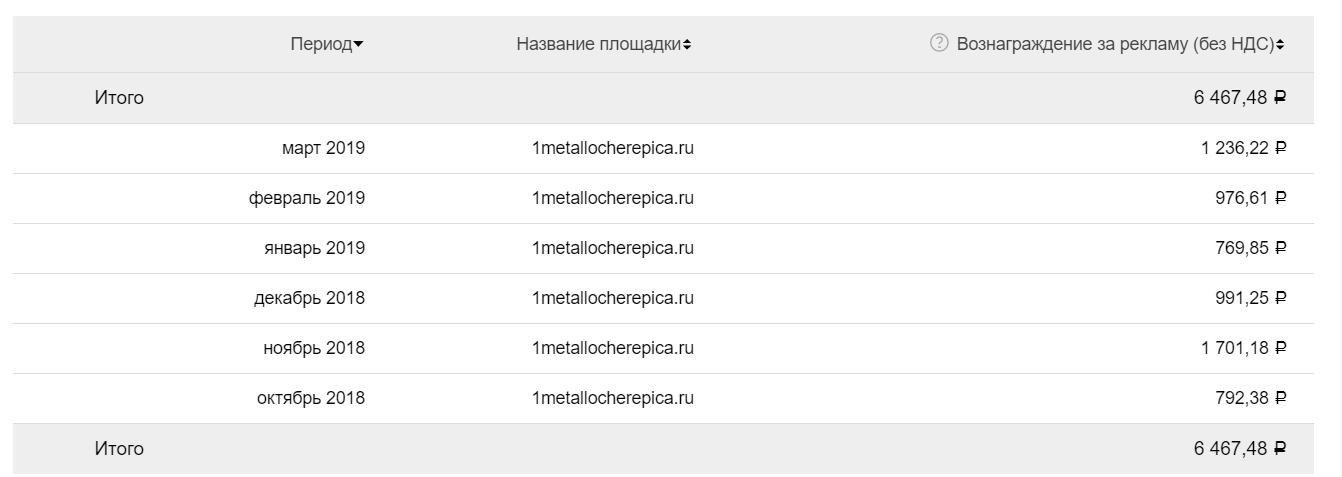Select the февраль 2019 period cell
Screen dimensions: 1342x477
307,198
